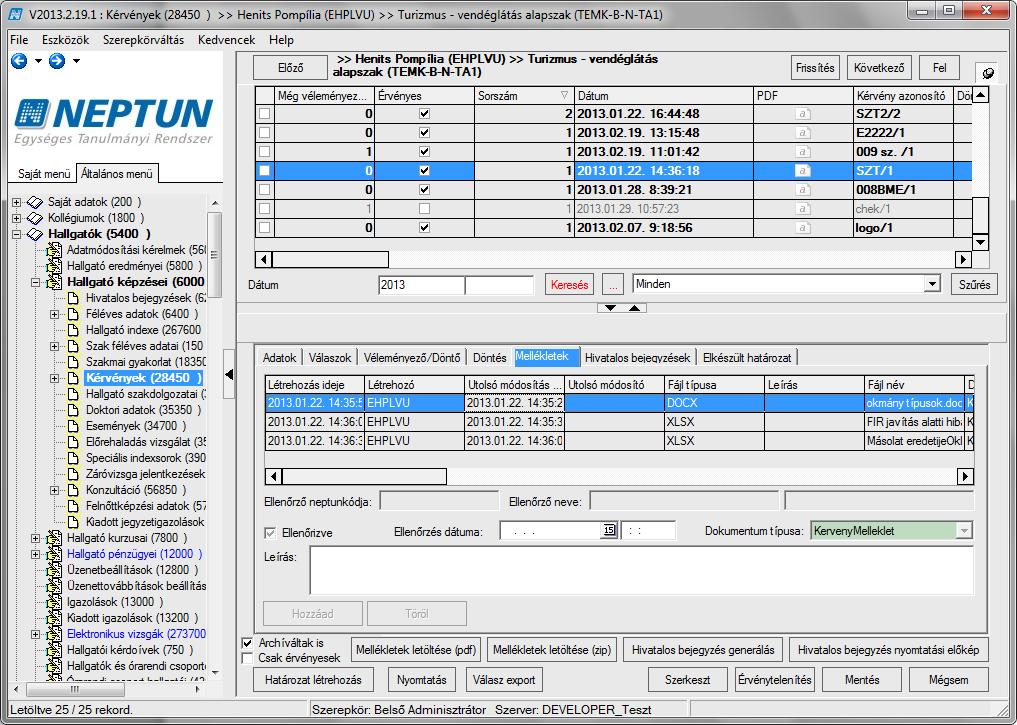This screenshot has width=1017, height=725.
Task: Toggle Érvényes checkbox in logo/1 row
Action: click(424, 228)
